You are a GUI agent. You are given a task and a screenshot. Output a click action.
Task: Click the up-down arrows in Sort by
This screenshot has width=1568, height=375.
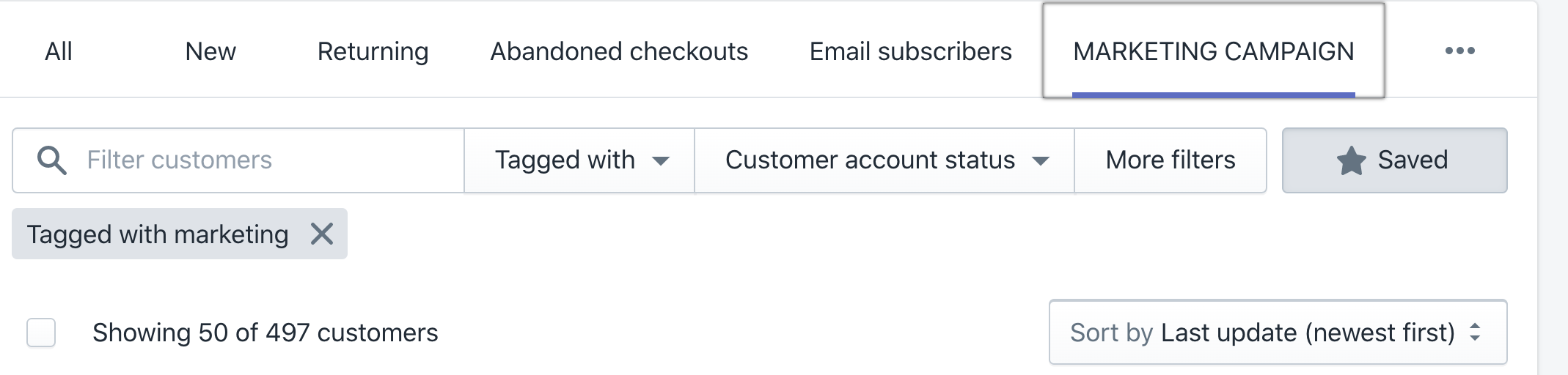click(1475, 333)
